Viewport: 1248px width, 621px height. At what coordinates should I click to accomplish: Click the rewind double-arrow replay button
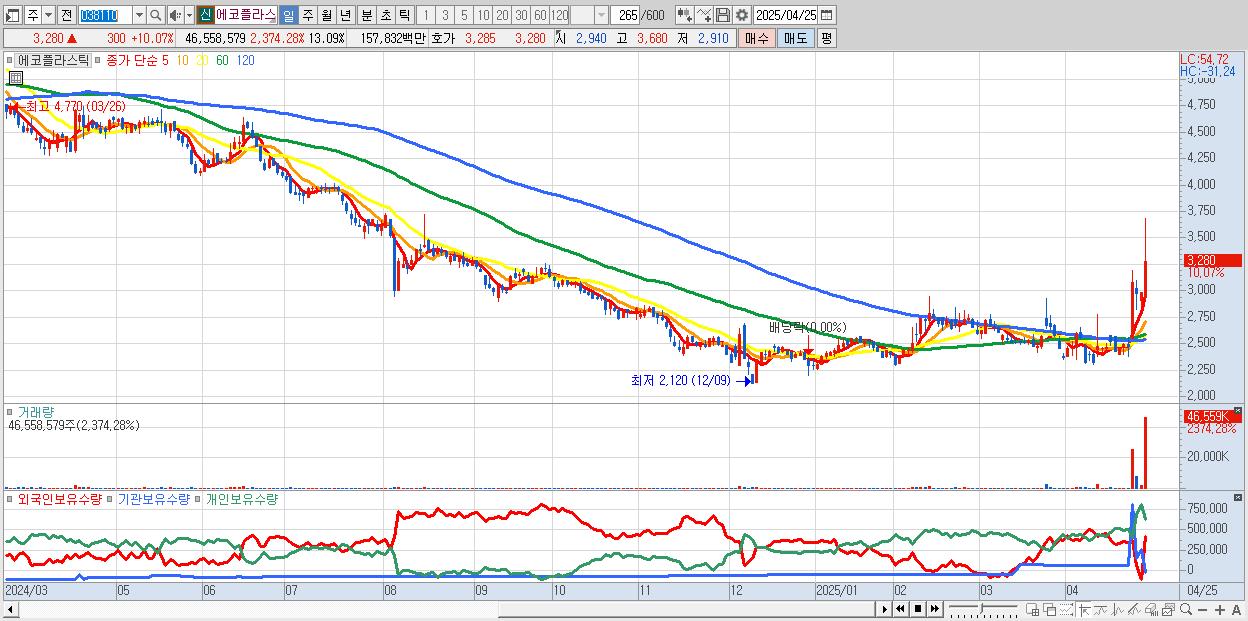tap(900, 609)
